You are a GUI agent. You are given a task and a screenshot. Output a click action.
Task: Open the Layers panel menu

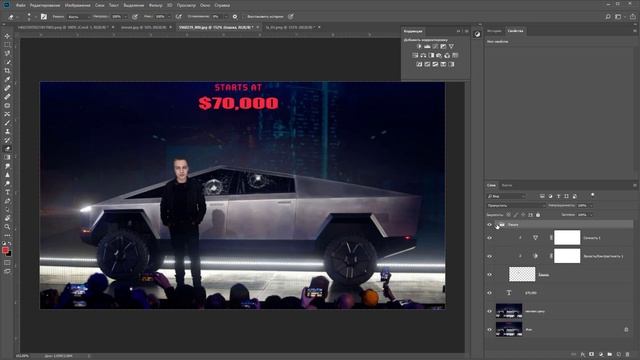point(635,185)
